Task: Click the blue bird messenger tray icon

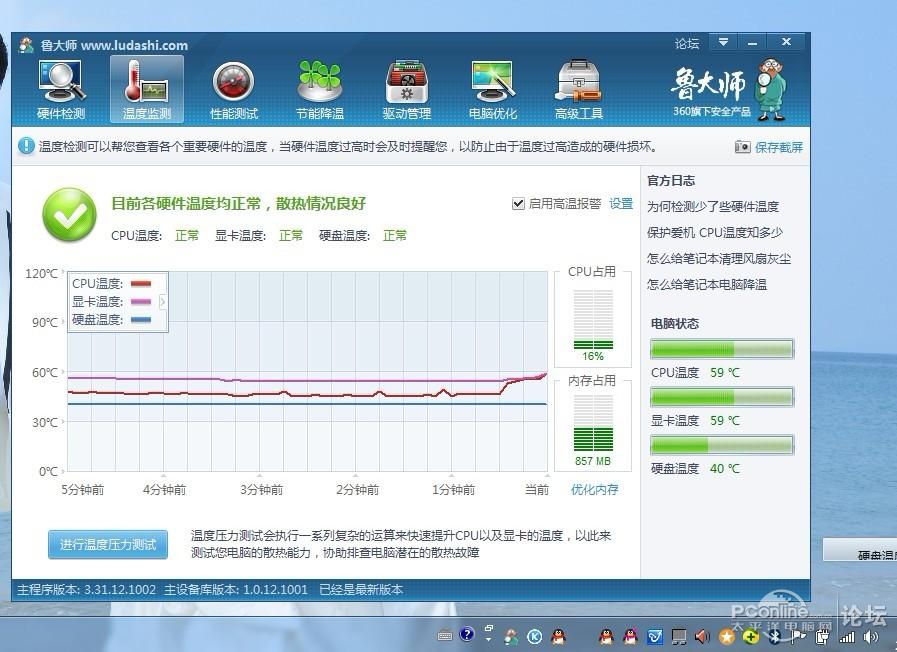Action: [x=655, y=637]
